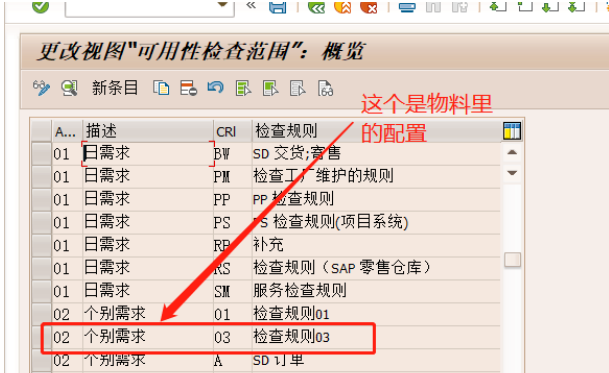Click the red Cancel icon
609x373 pixels.
(369, 7)
